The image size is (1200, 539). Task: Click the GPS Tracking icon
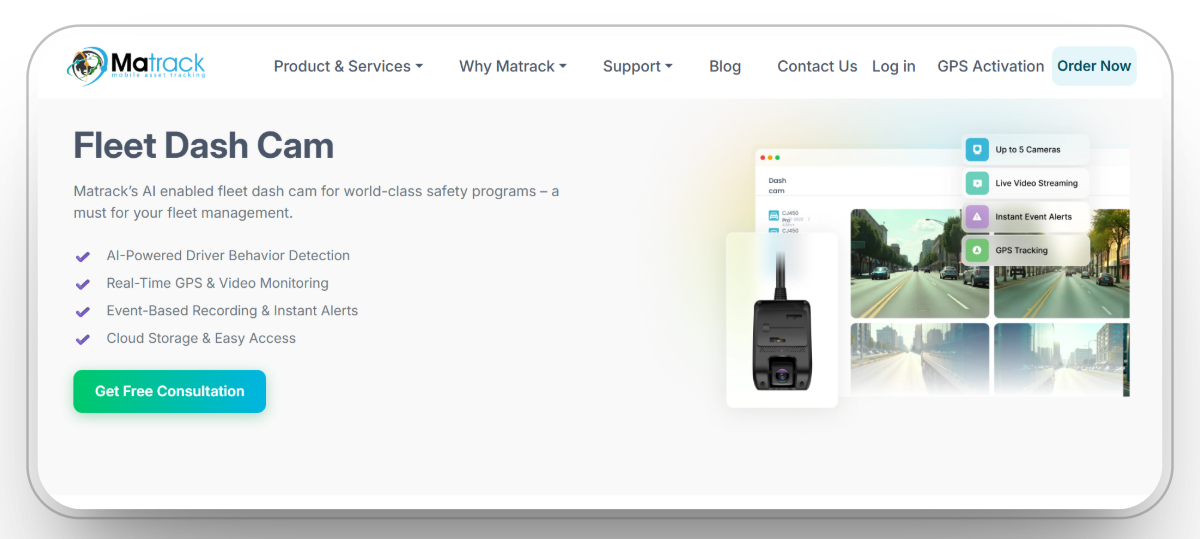(x=977, y=250)
